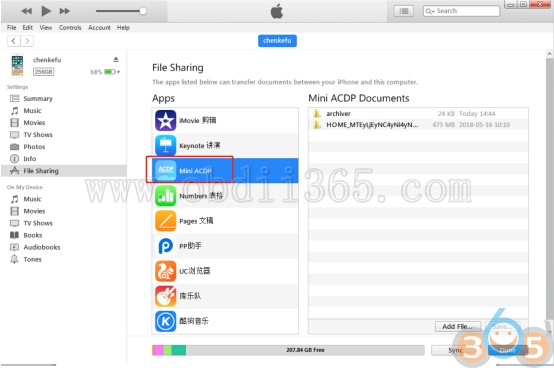The height and width of the screenshot is (368, 554).
Task: Click the list view icon
Action: coord(404,11)
